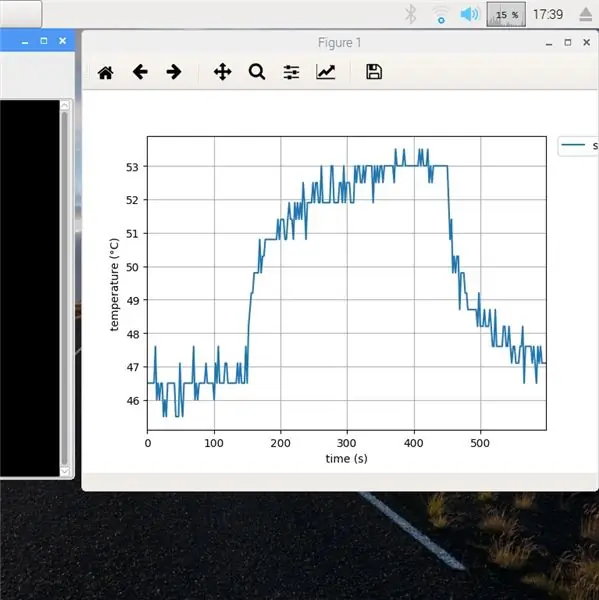Open the volume speaker tray icon
This screenshot has height=600, width=599.
click(x=469, y=15)
